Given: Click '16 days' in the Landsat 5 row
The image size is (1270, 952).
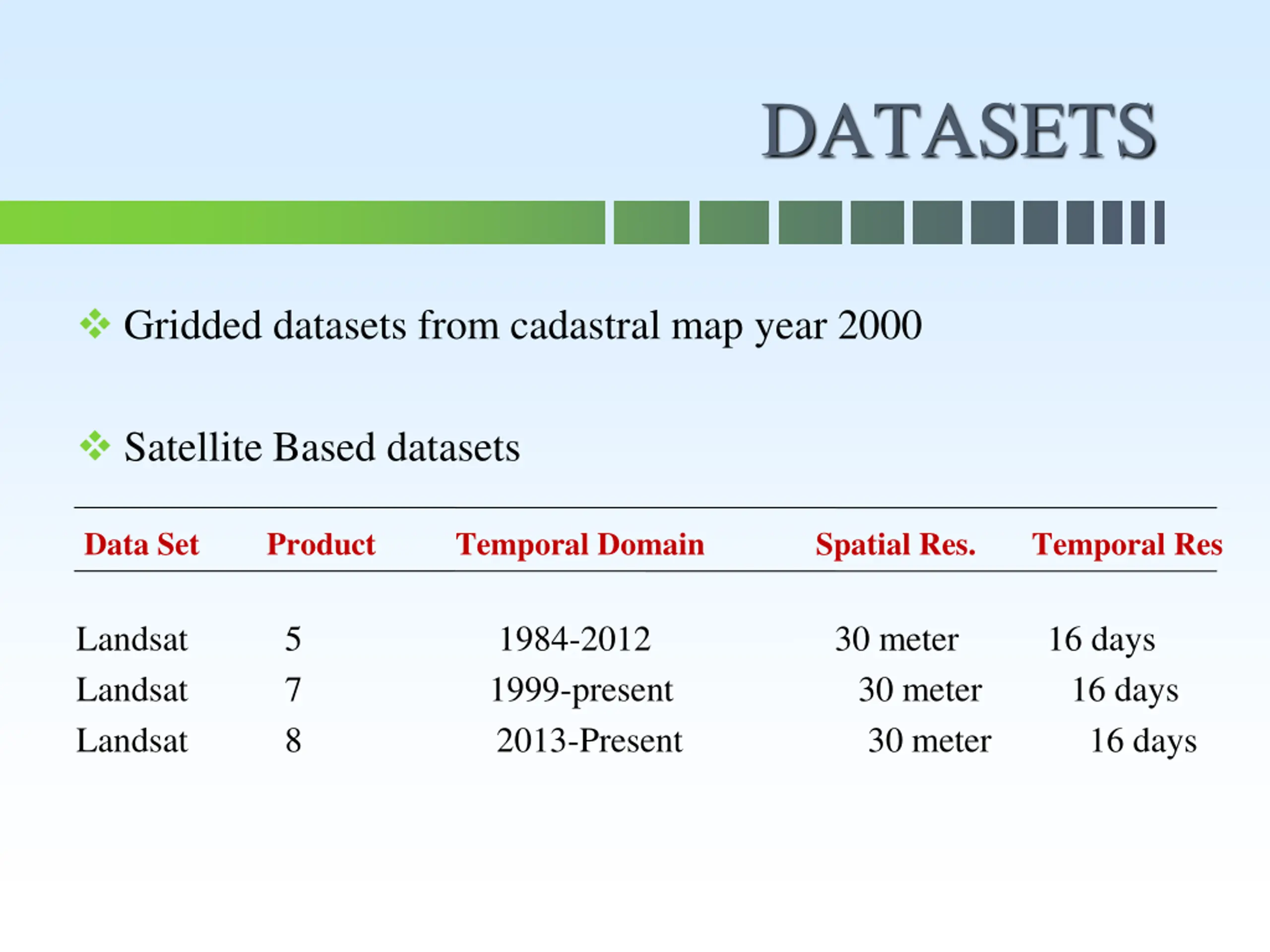Looking at the screenshot, I should point(1102,641).
